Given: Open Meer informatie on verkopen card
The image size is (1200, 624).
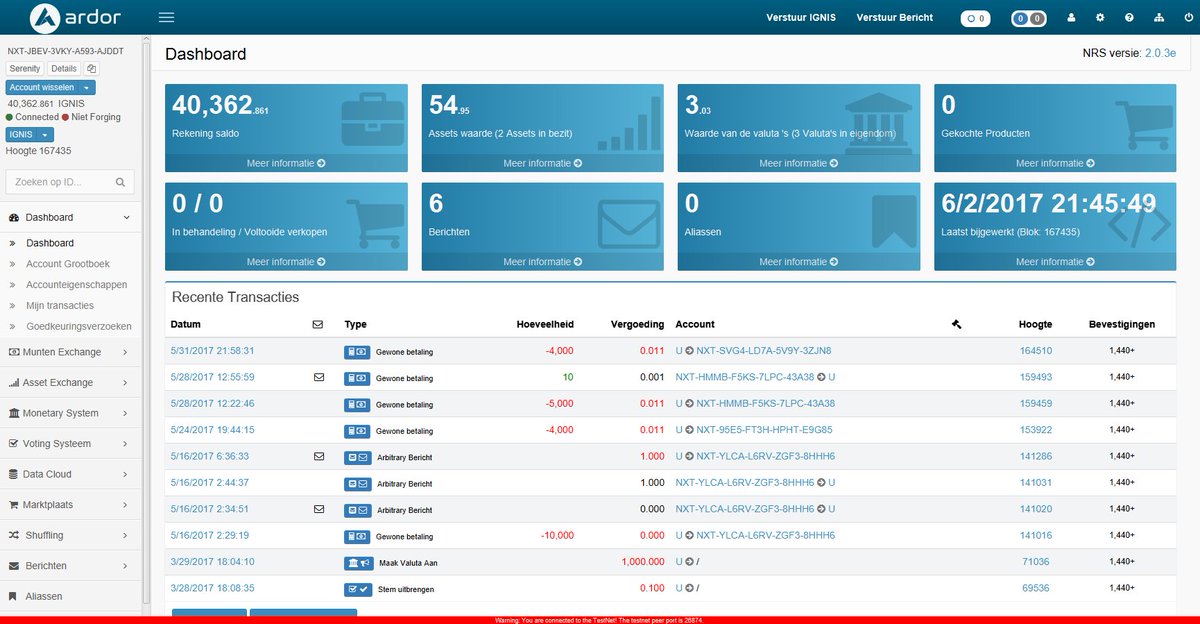Looking at the screenshot, I should pyautogui.click(x=286, y=262).
